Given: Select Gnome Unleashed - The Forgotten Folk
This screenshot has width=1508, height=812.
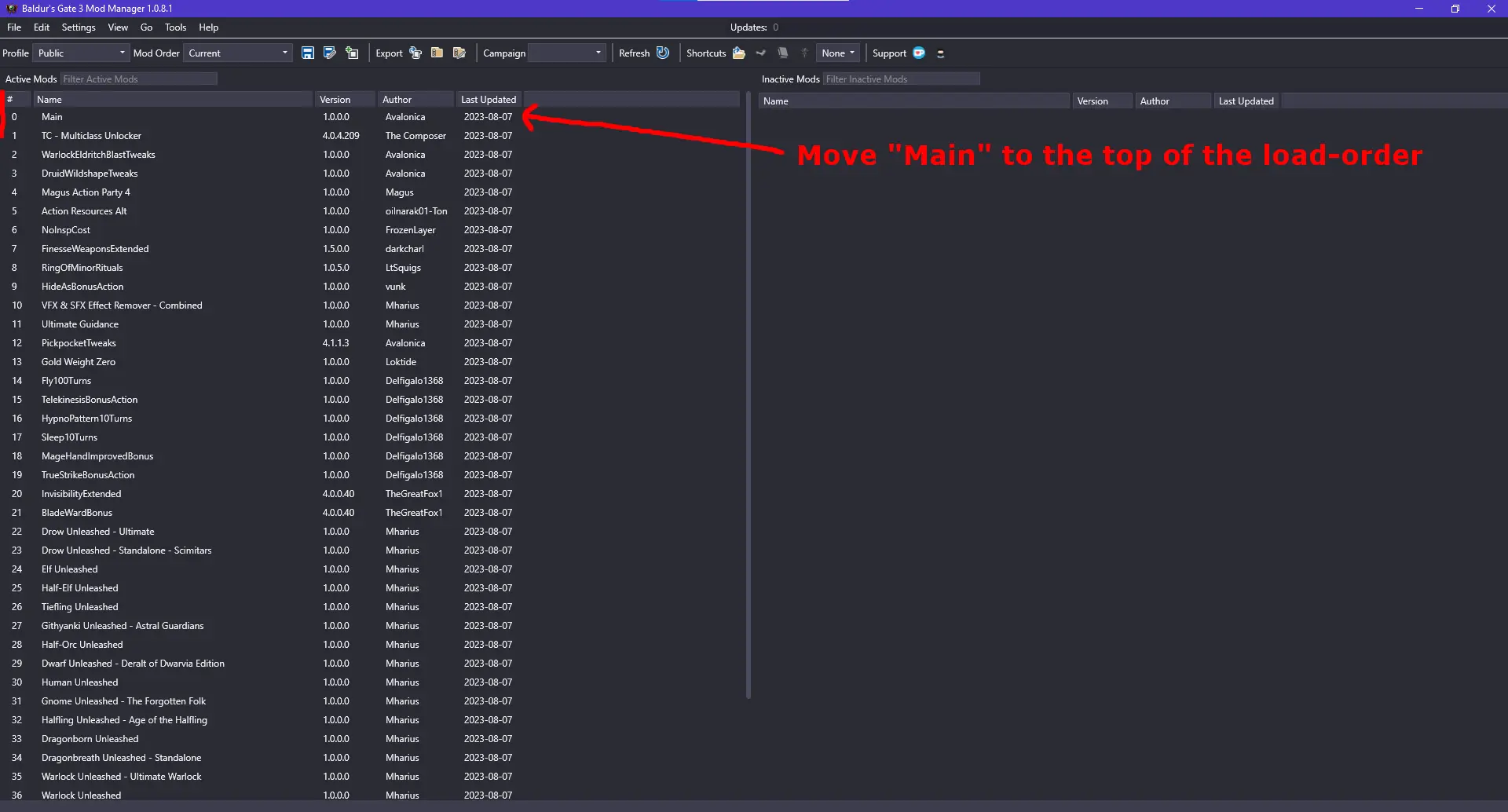Looking at the screenshot, I should (369, 701).
